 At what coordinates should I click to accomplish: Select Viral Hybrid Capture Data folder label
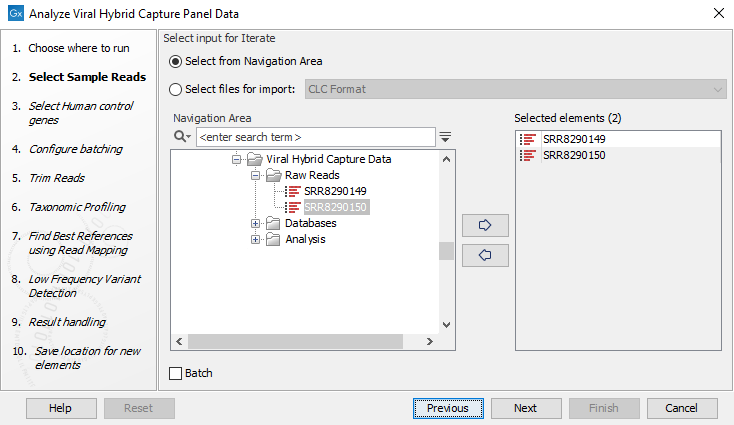click(329, 159)
